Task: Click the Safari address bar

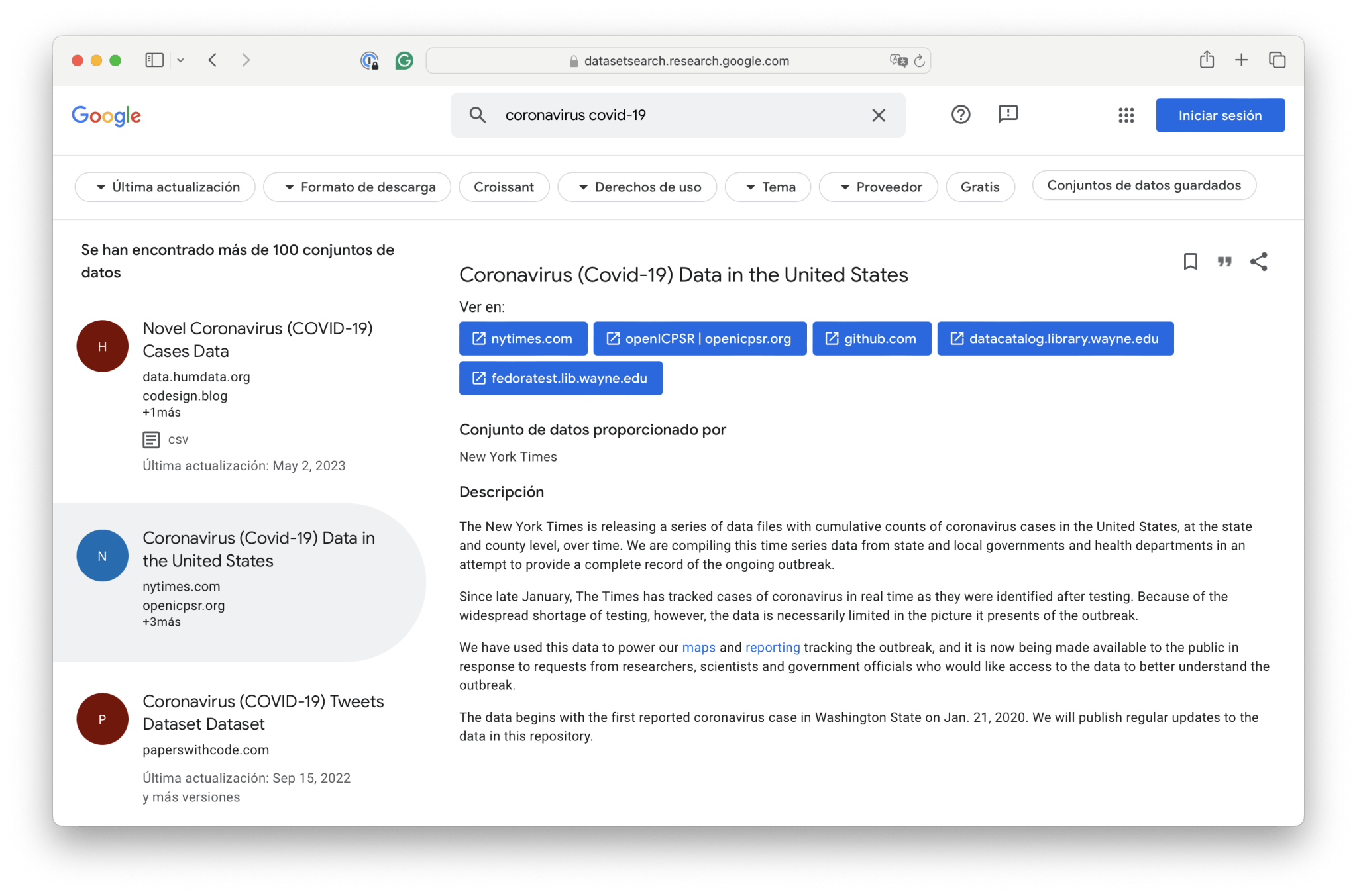Action: click(678, 61)
